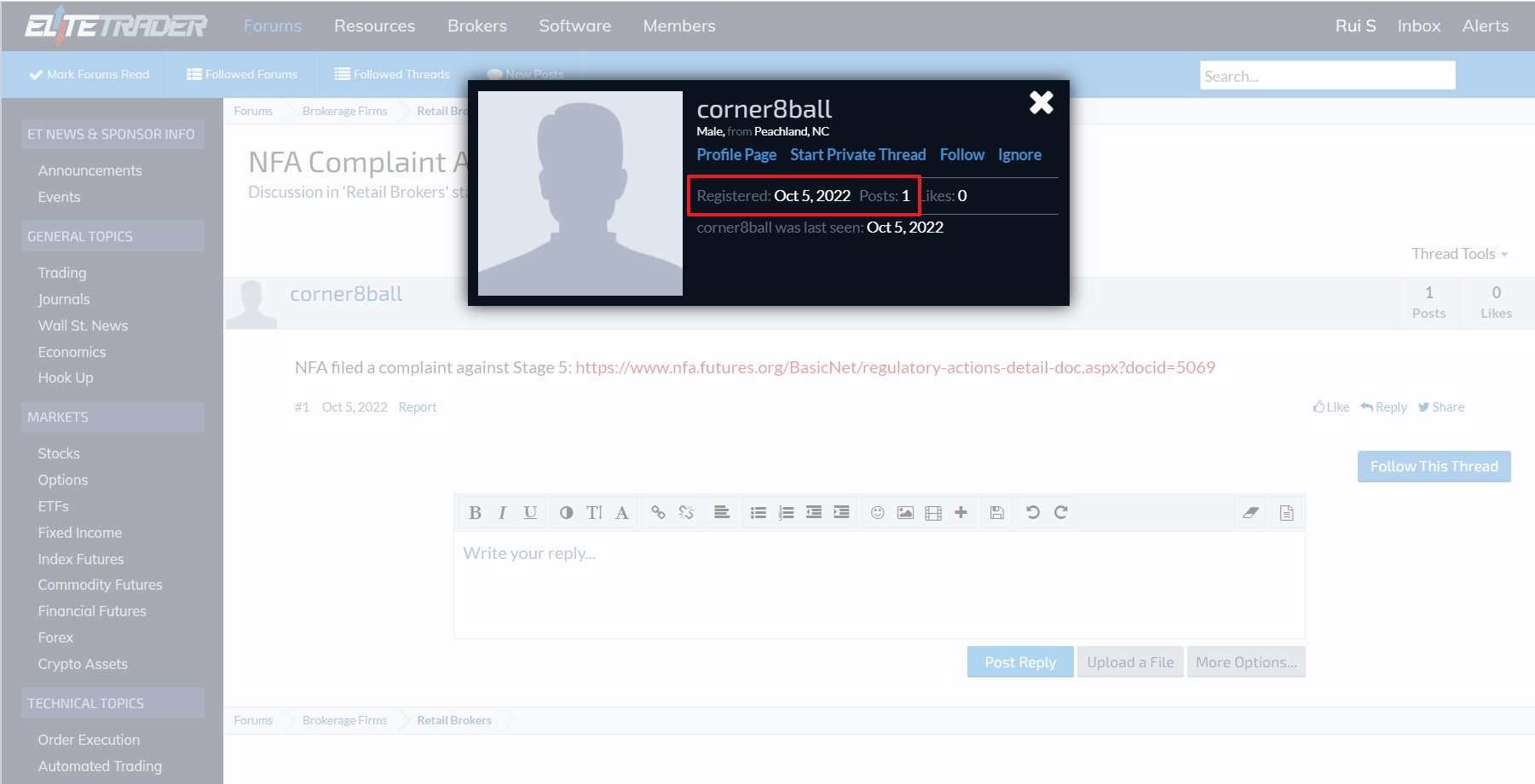Viewport: 1535px width, 784px height.
Task: Redo the last edit in editor
Action: click(1061, 512)
